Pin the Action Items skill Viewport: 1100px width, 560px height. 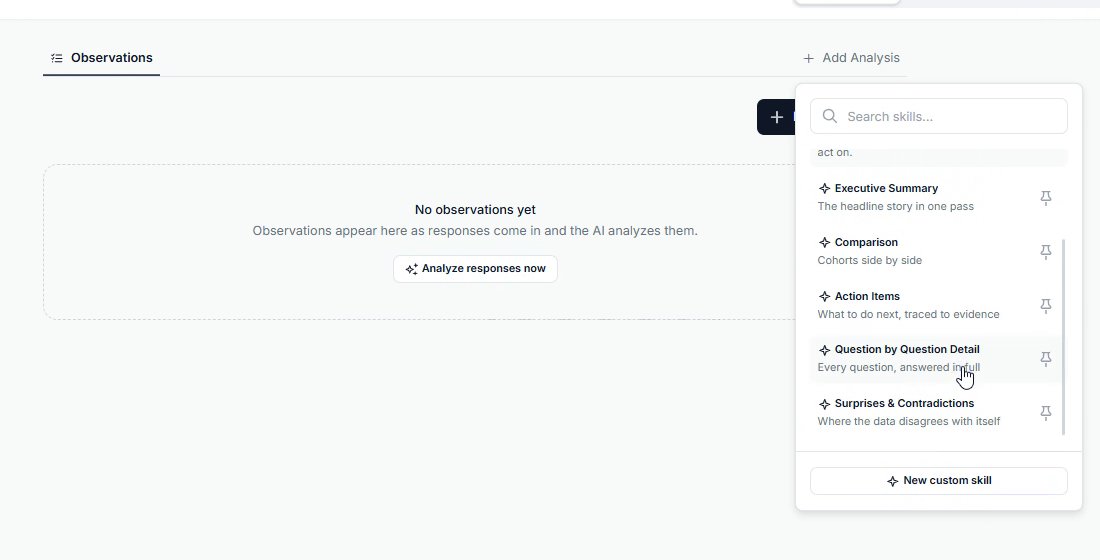pyautogui.click(x=1045, y=305)
